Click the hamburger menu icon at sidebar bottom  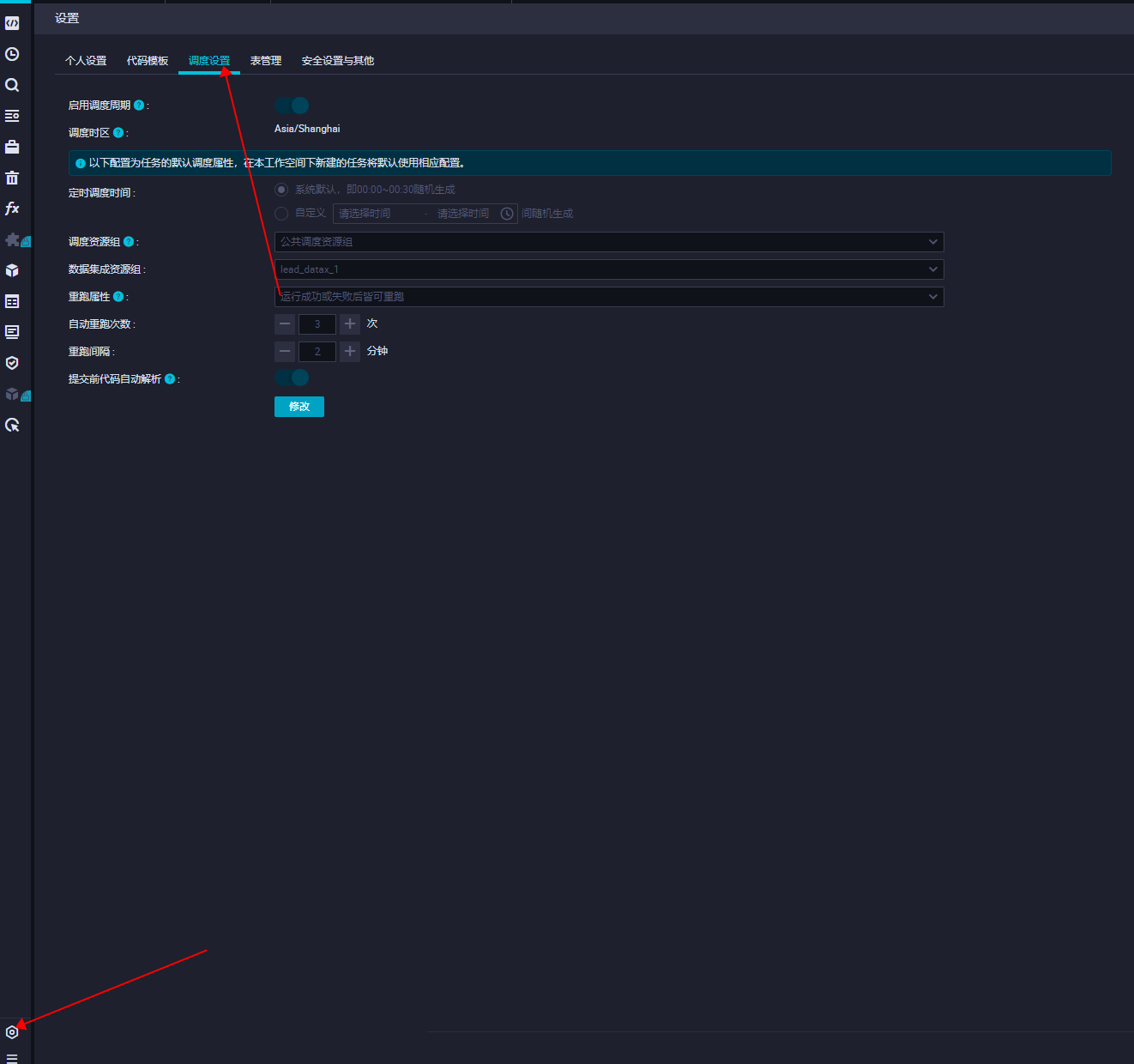[x=12, y=1058]
